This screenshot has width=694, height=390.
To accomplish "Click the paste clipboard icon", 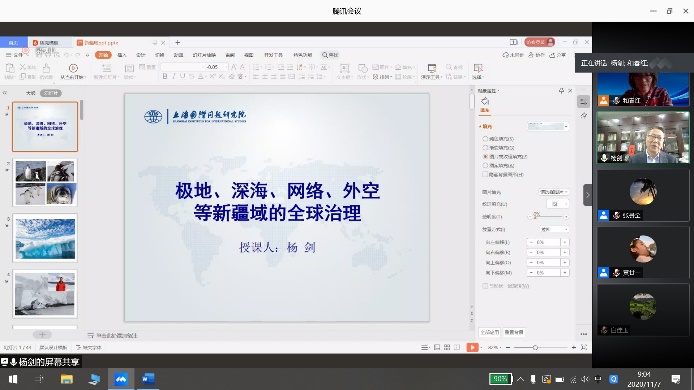I will click(9, 70).
